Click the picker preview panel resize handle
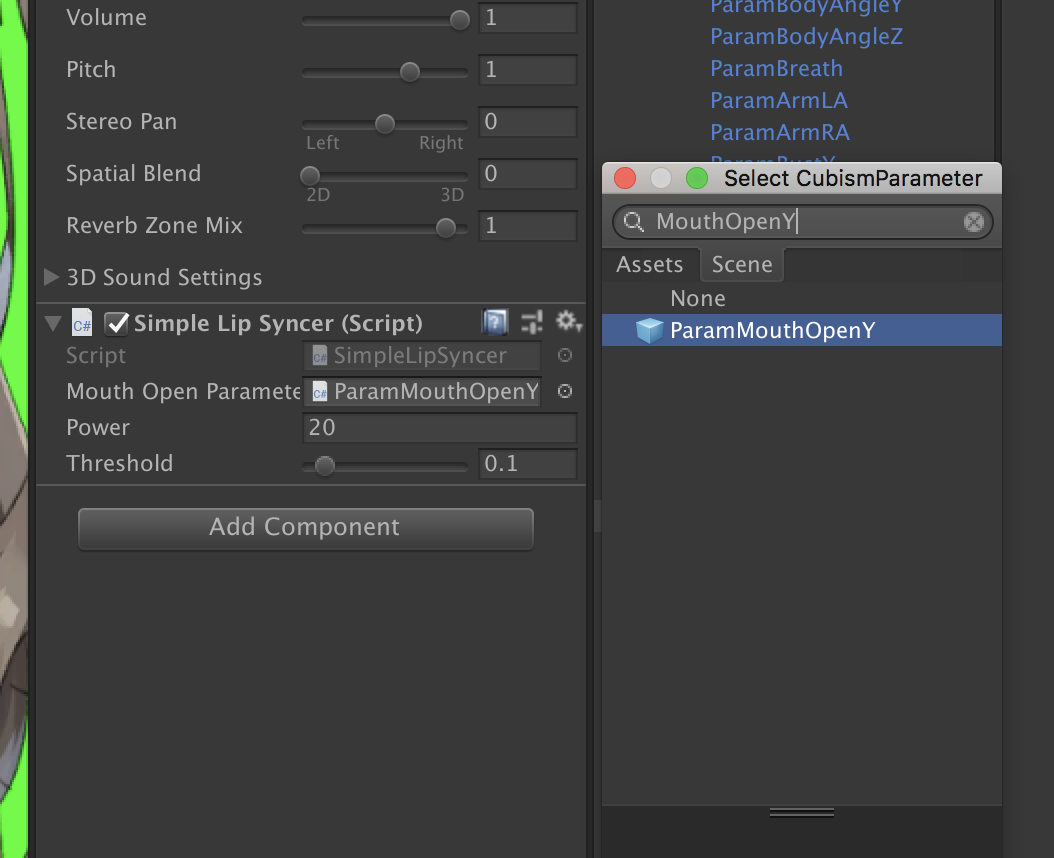Image resolution: width=1054 pixels, height=858 pixels. [802, 813]
